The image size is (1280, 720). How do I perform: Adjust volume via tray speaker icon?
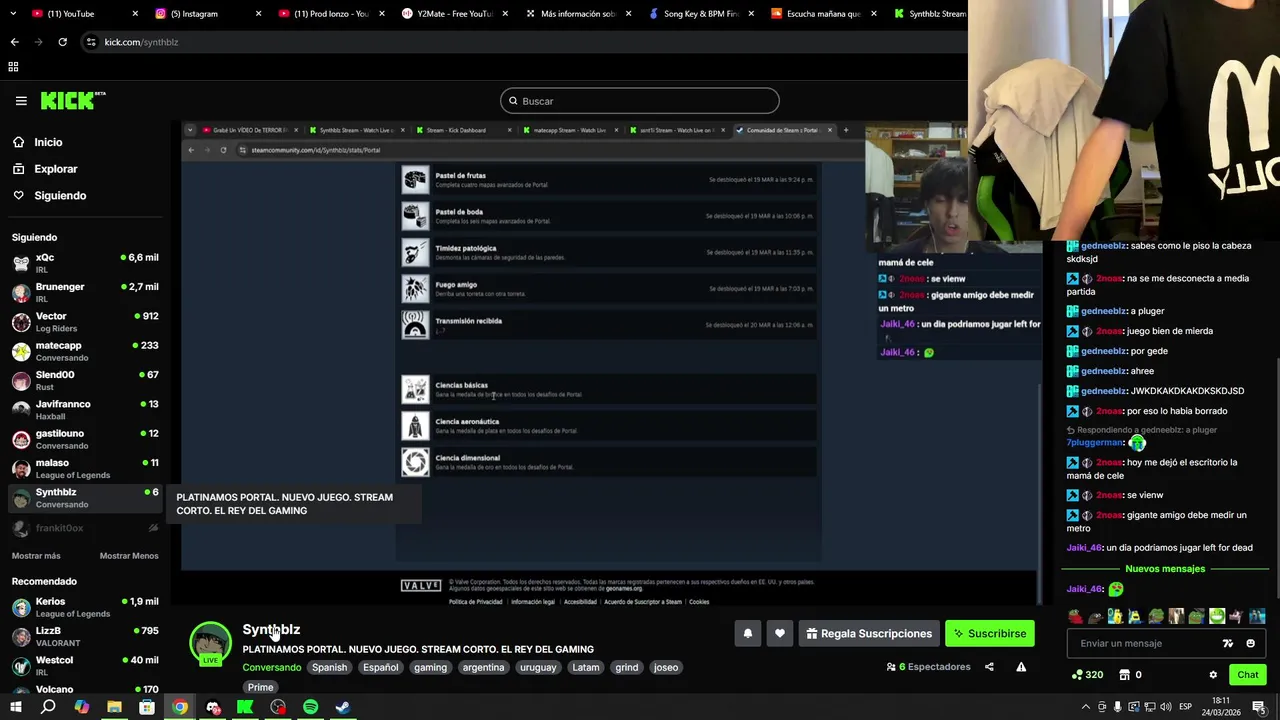tap(1165, 707)
